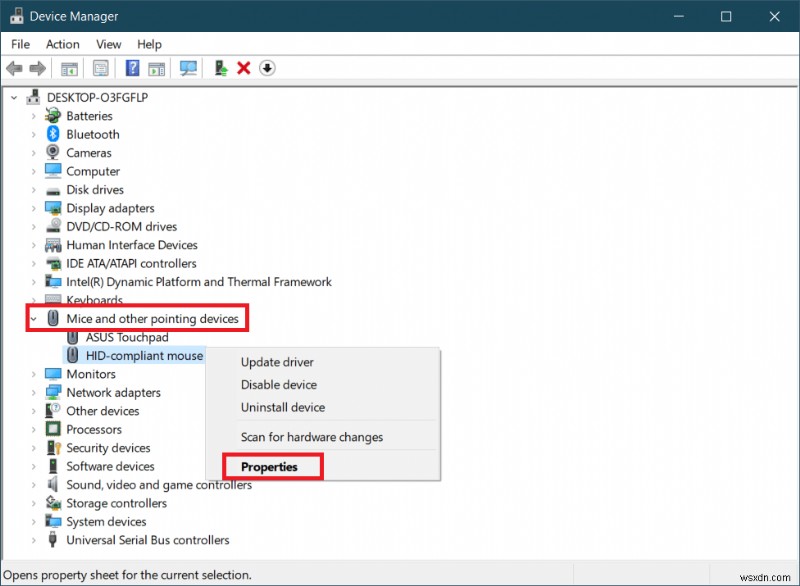This screenshot has width=800, height=586.
Task: Open the Help menu
Action: click(x=149, y=44)
